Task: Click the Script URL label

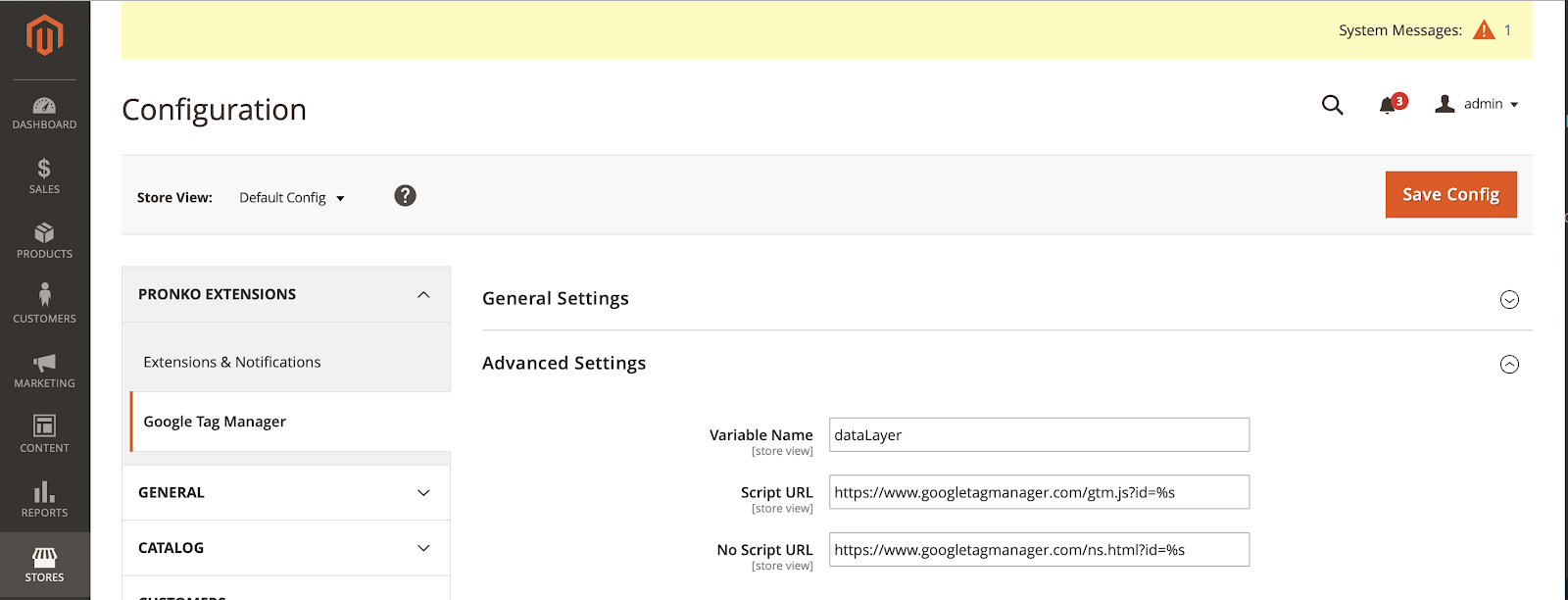Action: tap(777, 492)
